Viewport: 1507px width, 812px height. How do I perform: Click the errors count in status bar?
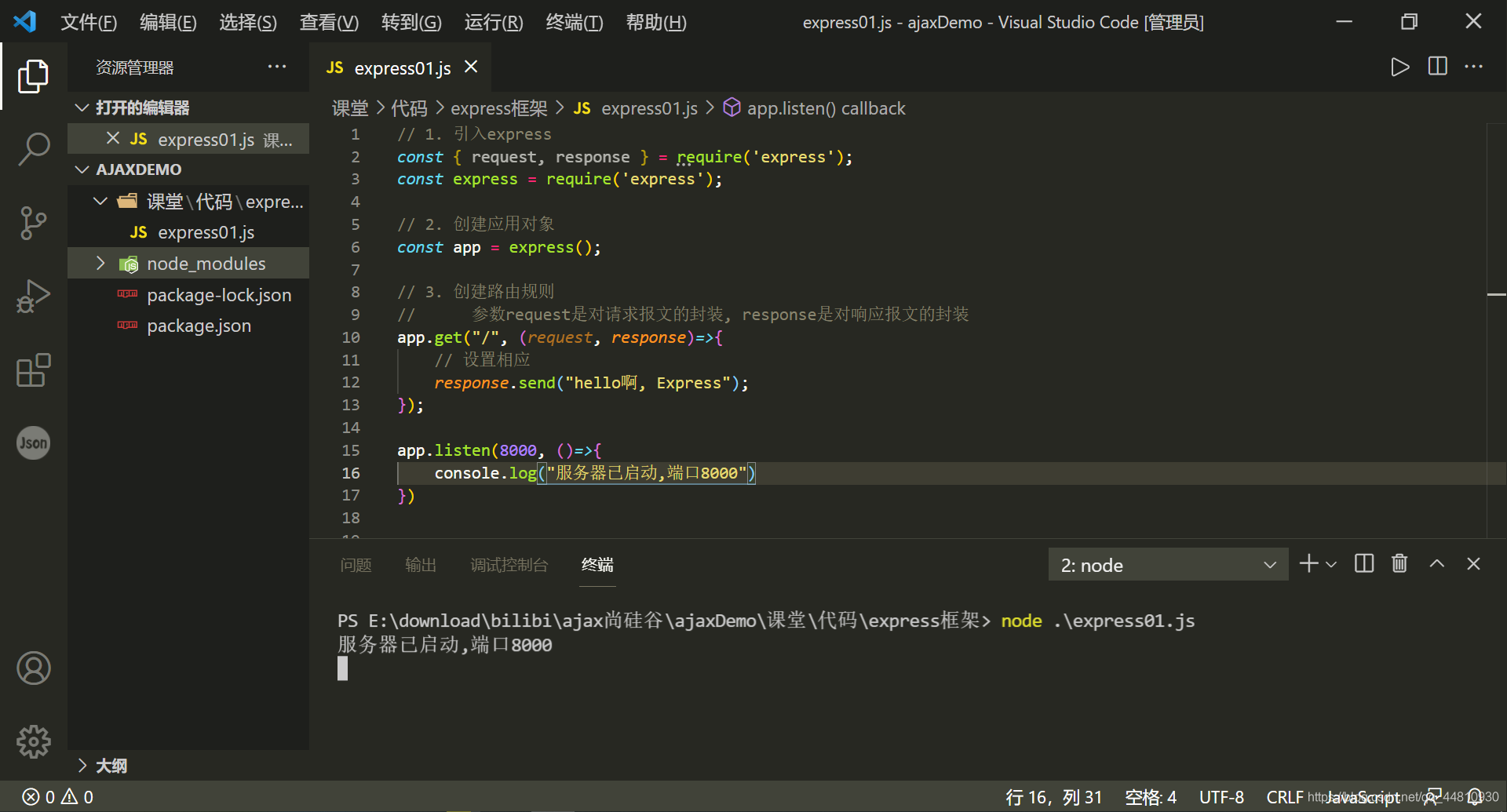click(x=38, y=797)
